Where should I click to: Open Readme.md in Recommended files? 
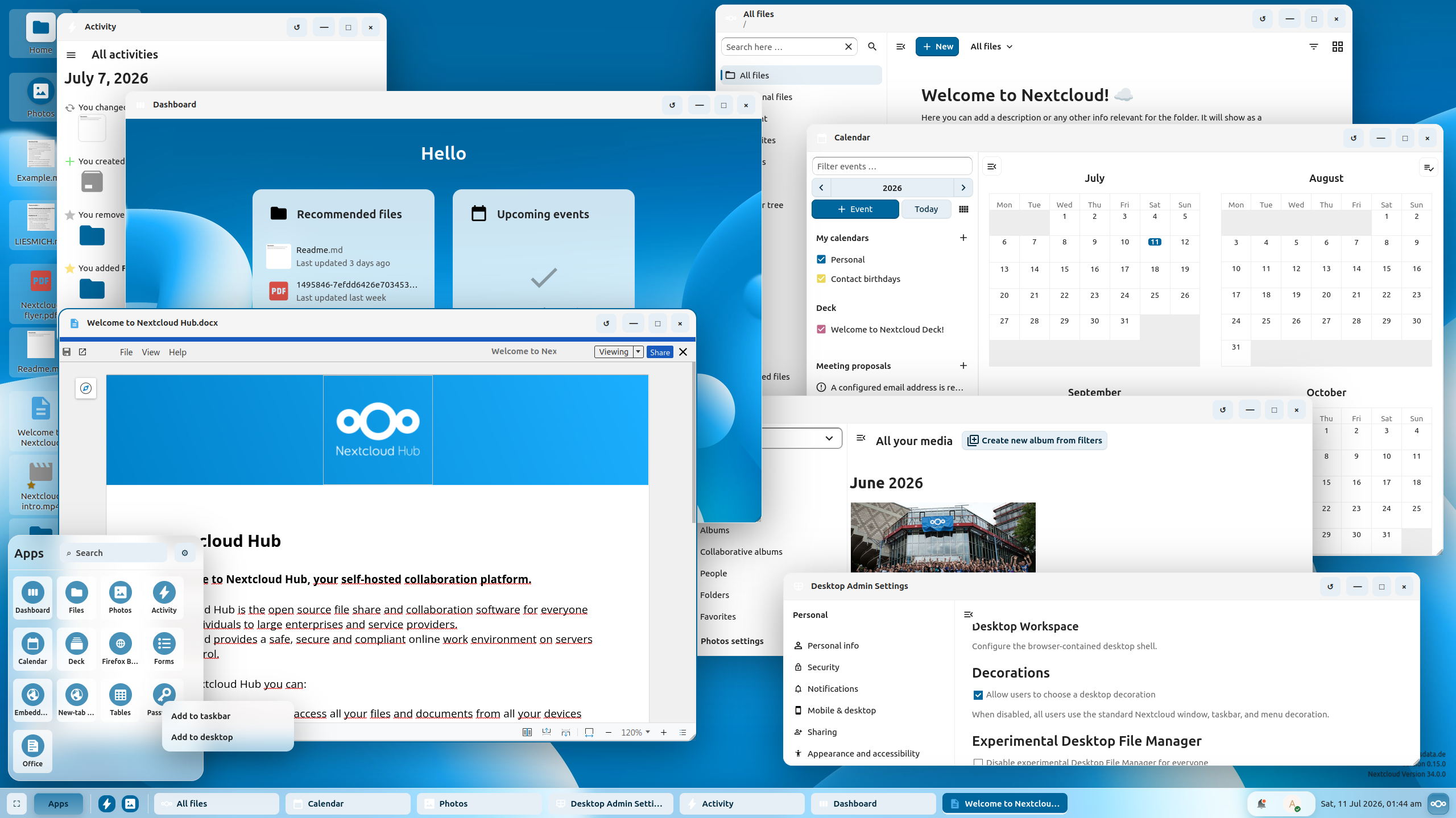point(343,256)
